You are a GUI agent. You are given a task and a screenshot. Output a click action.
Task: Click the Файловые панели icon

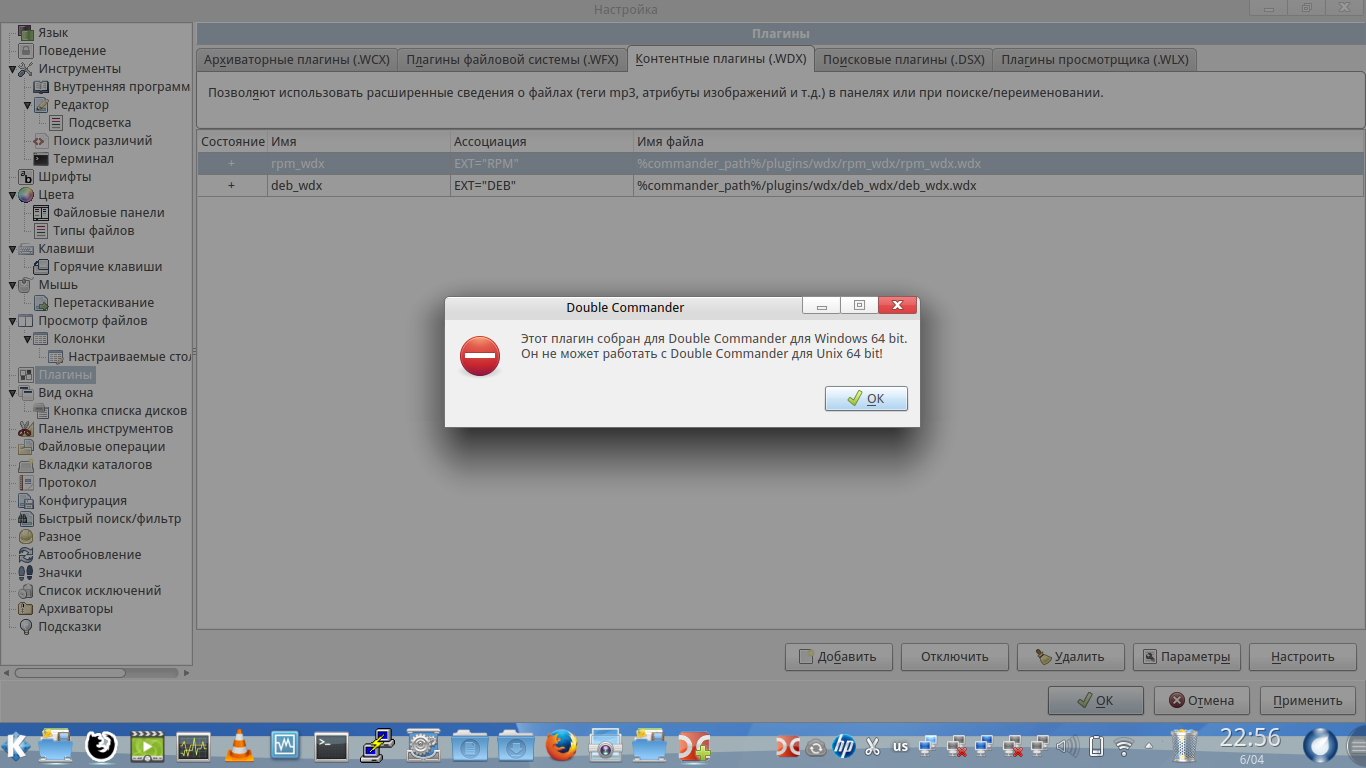41,213
